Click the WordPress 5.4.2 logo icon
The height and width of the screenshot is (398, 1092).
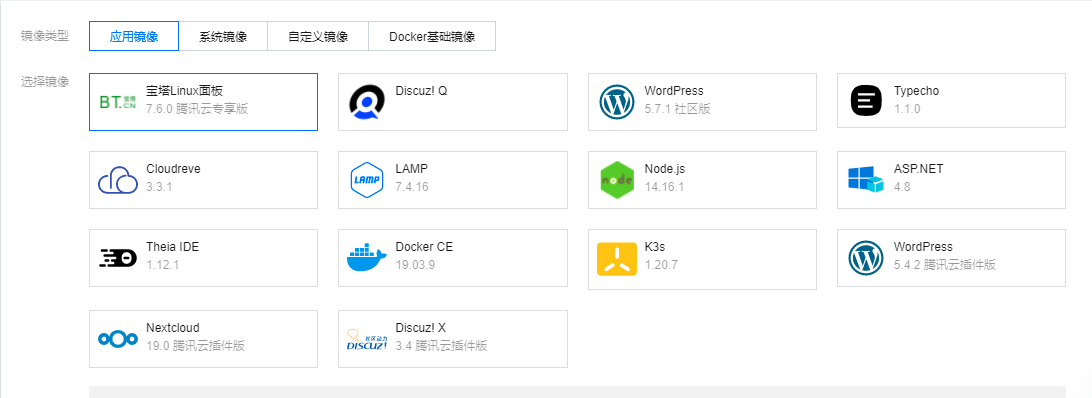click(x=866, y=258)
